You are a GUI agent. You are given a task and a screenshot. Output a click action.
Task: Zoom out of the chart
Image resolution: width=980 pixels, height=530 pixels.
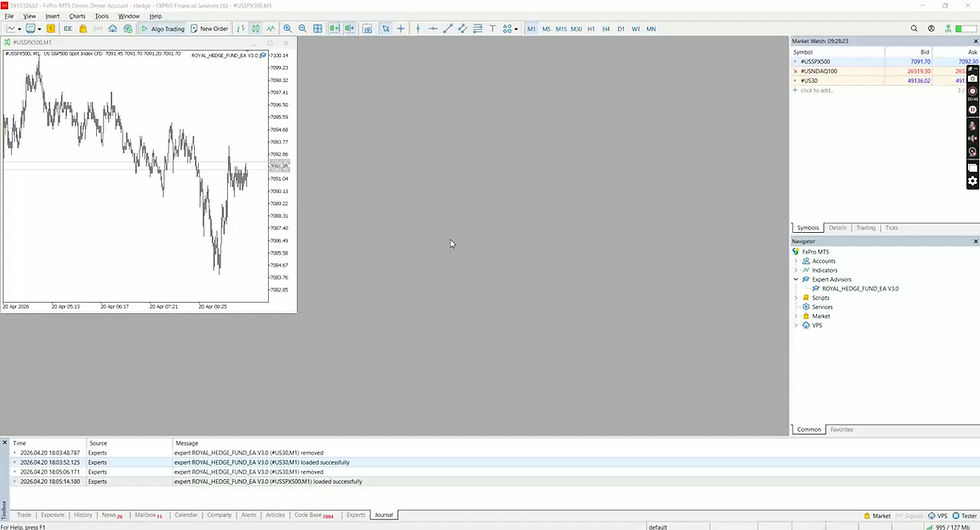click(302, 29)
